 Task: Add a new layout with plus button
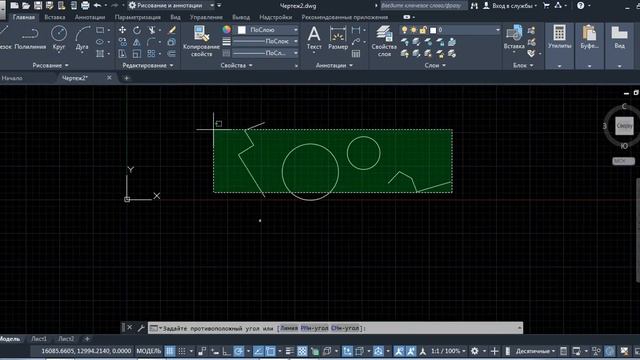87,339
